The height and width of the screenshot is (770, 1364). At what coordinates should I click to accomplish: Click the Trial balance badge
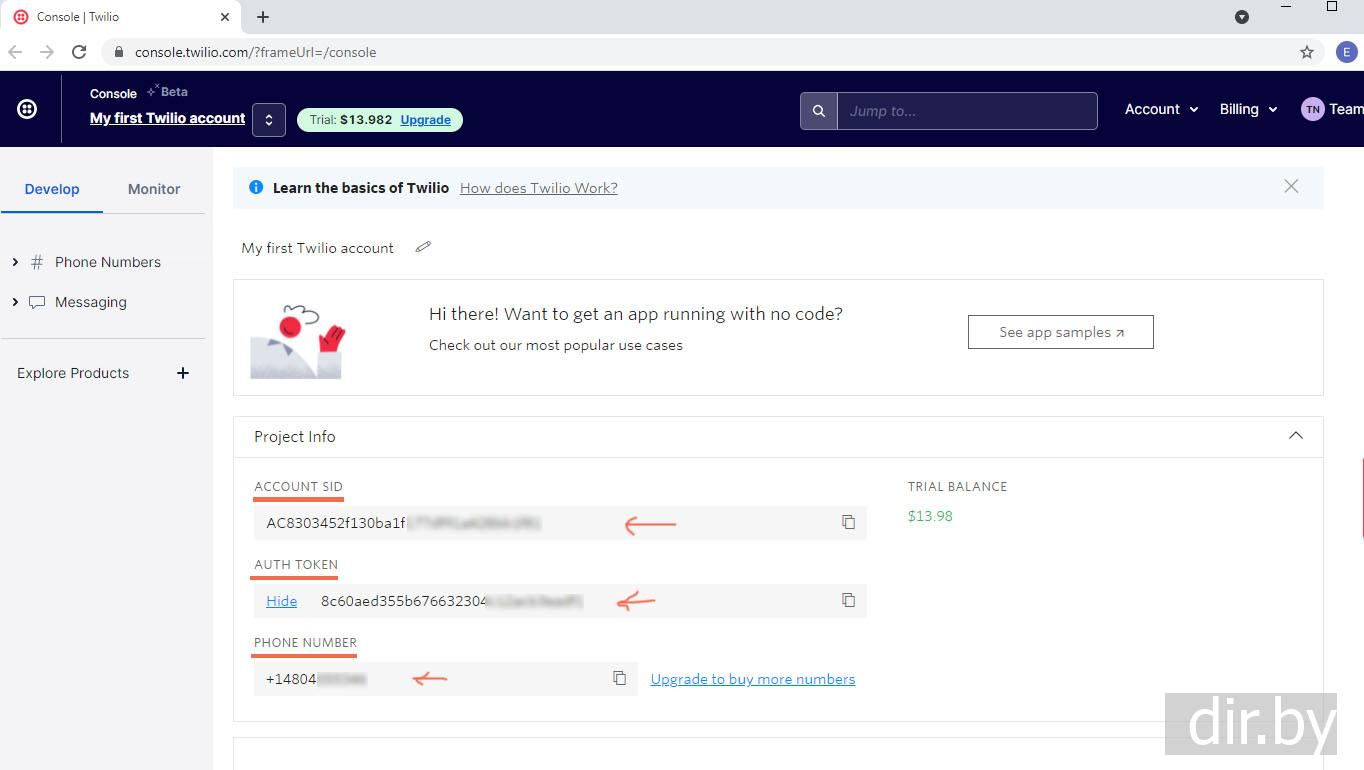(x=380, y=120)
